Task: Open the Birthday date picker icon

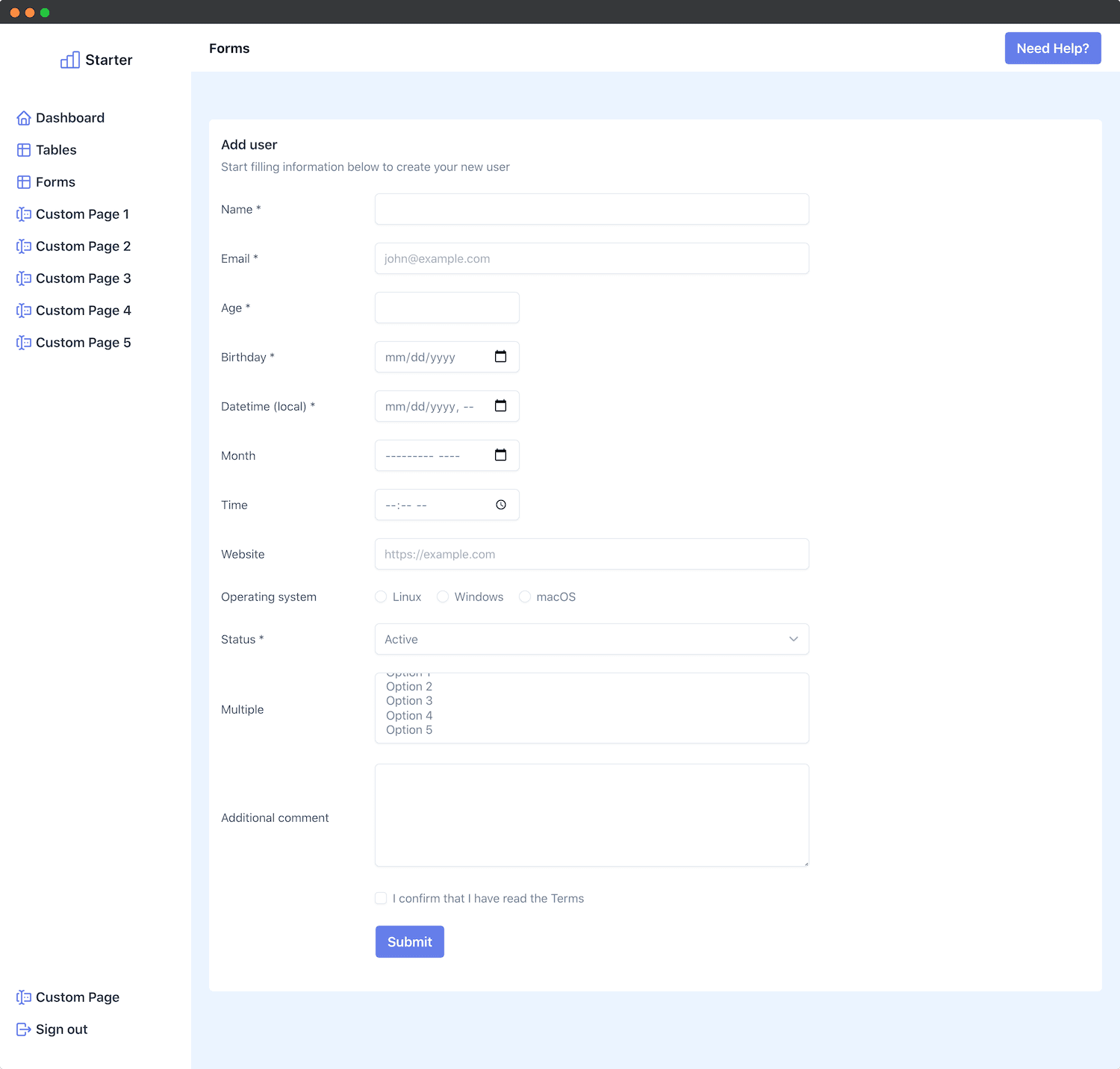Action: pos(500,357)
